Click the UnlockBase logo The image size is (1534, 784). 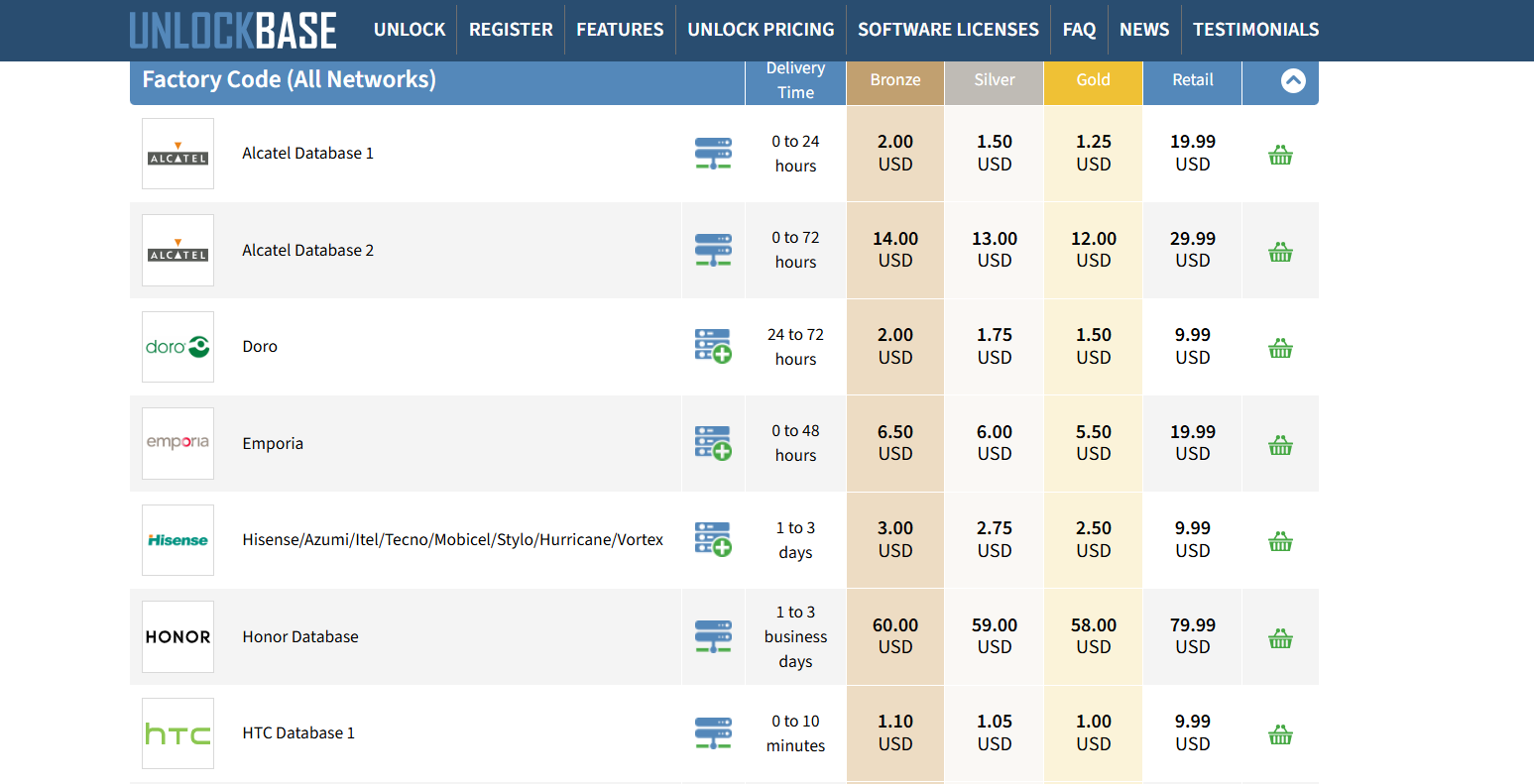233,31
